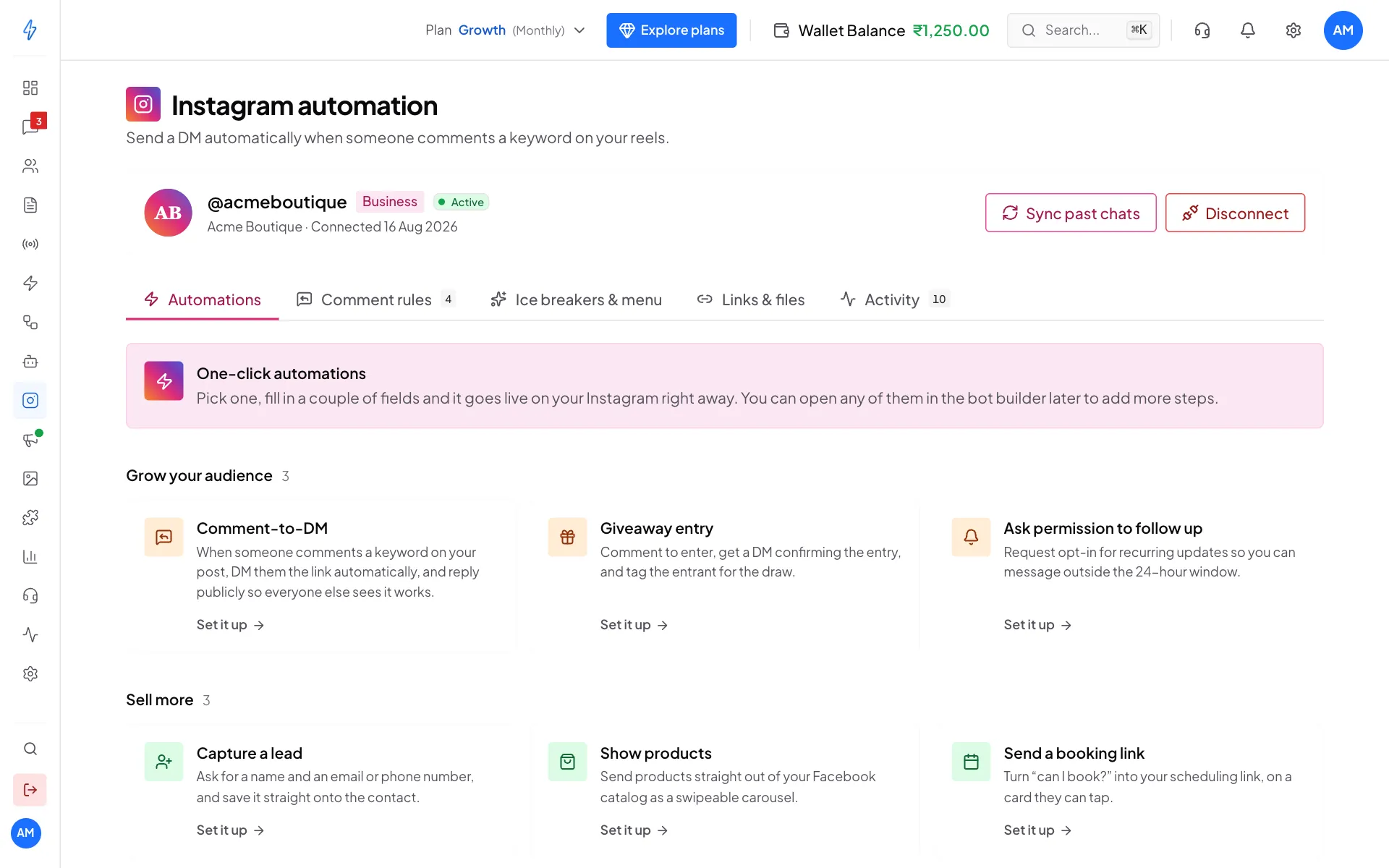The width and height of the screenshot is (1389, 868).
Task: Open notifications bell in top bar
Action: coord(1248,30)
